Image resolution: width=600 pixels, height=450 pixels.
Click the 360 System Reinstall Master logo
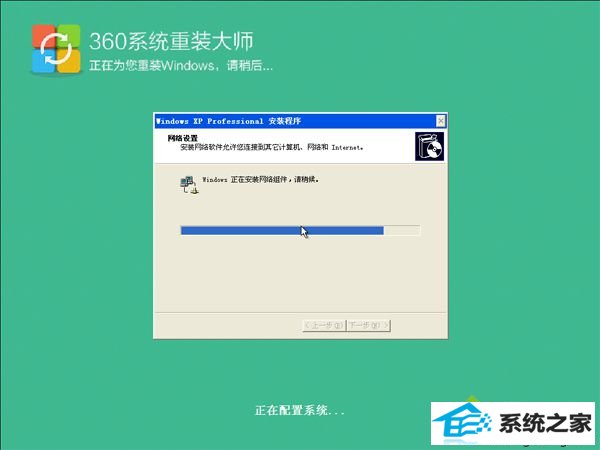pos(56,49)
